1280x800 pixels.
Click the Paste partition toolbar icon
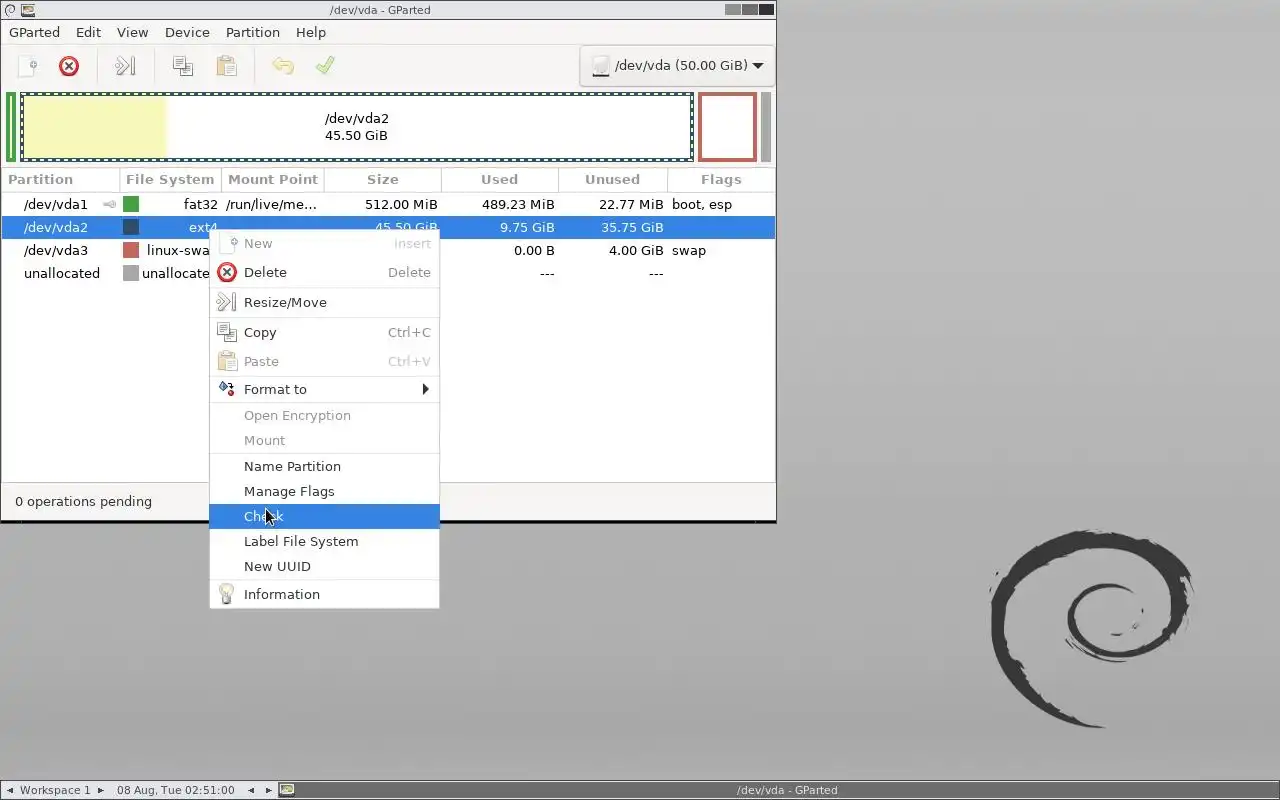click(x=227, y=66)
